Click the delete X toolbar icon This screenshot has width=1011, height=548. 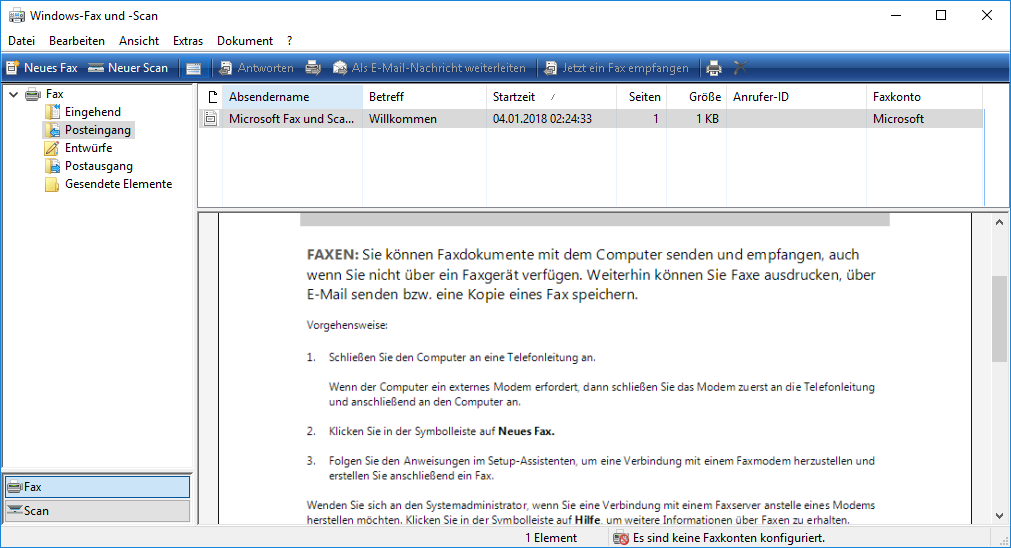coord(740,67)
